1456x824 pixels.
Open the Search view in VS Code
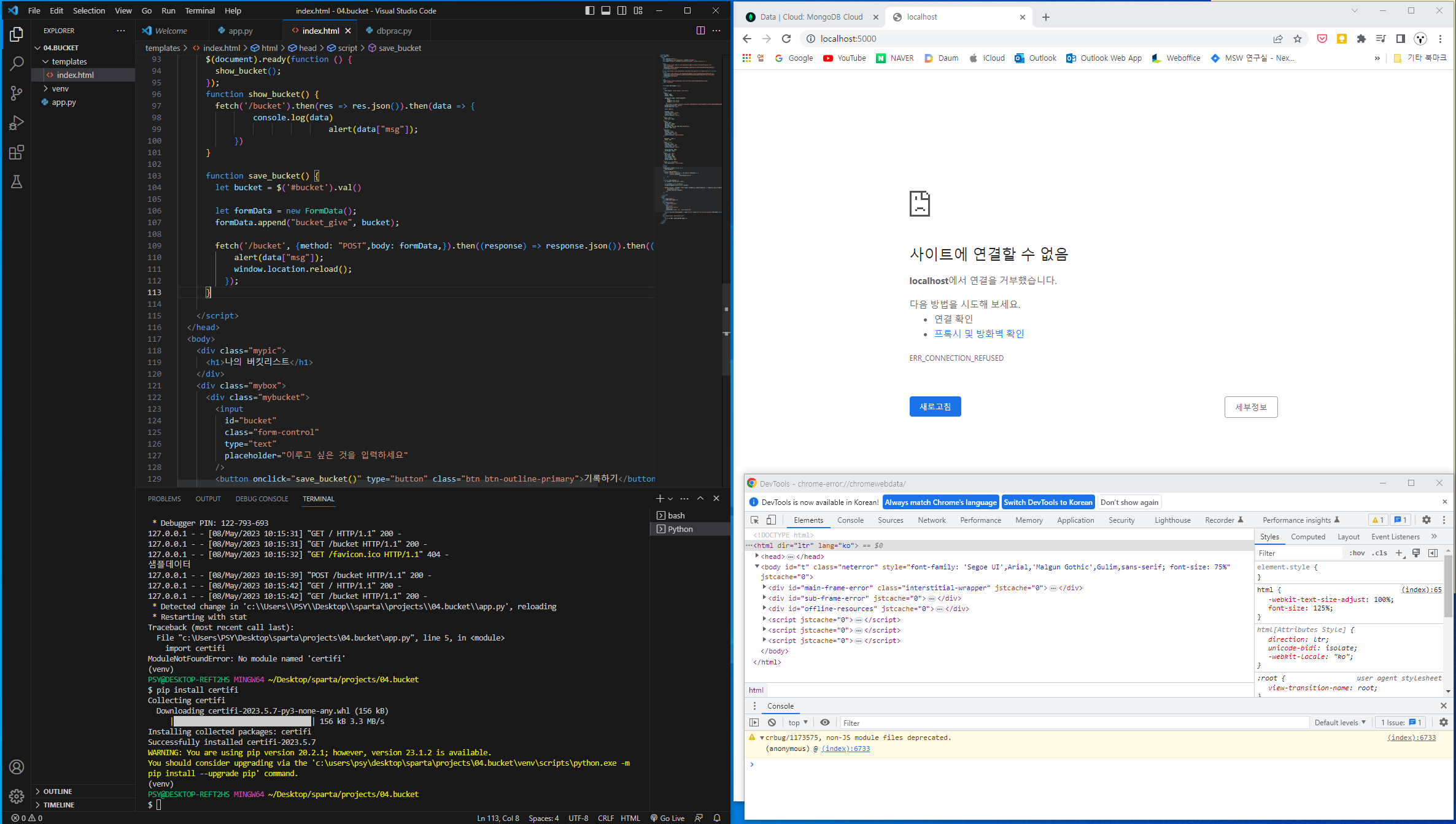click(17, 64)
